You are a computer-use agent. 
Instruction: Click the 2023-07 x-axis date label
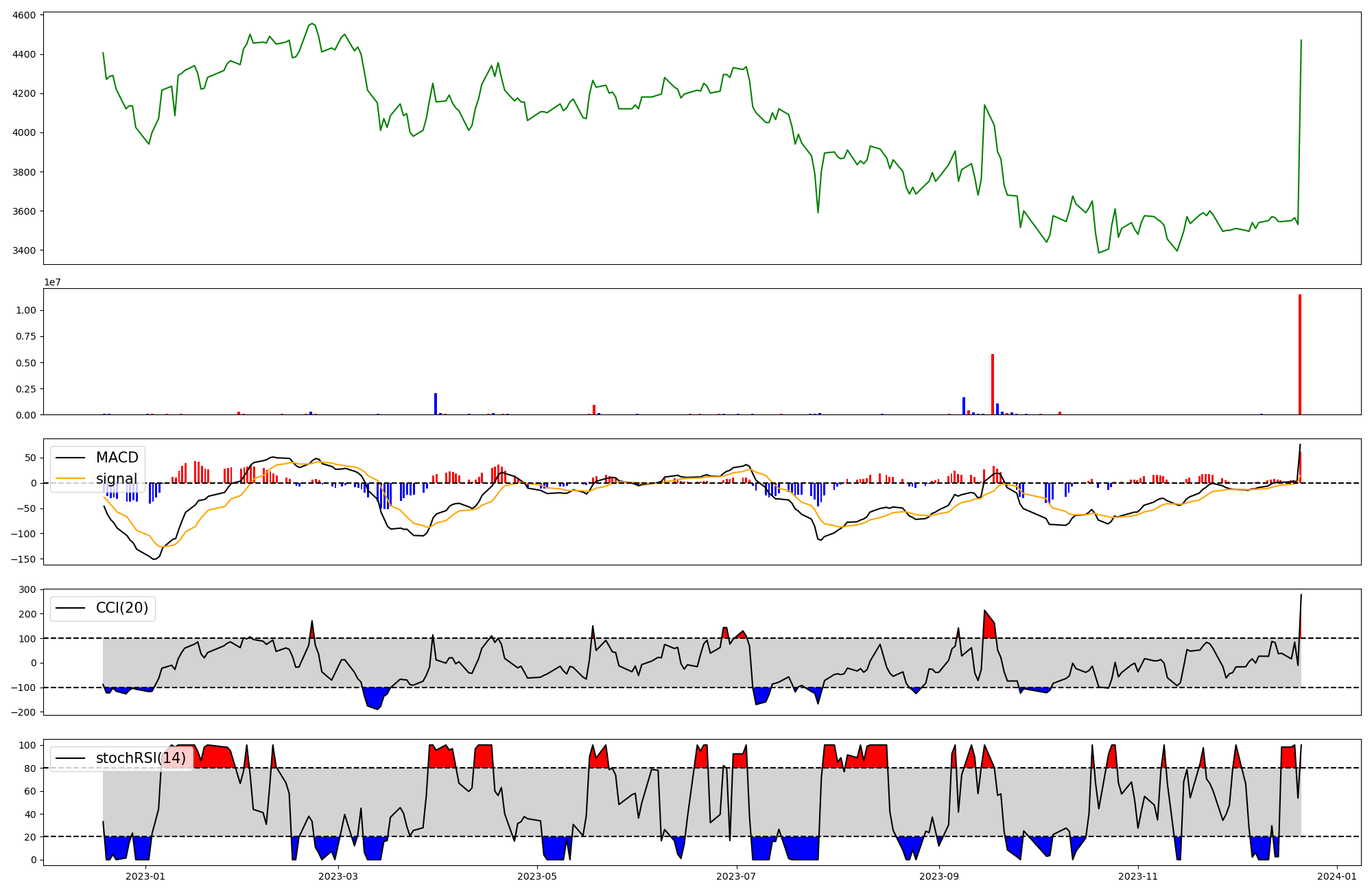(x=736, y=876)
